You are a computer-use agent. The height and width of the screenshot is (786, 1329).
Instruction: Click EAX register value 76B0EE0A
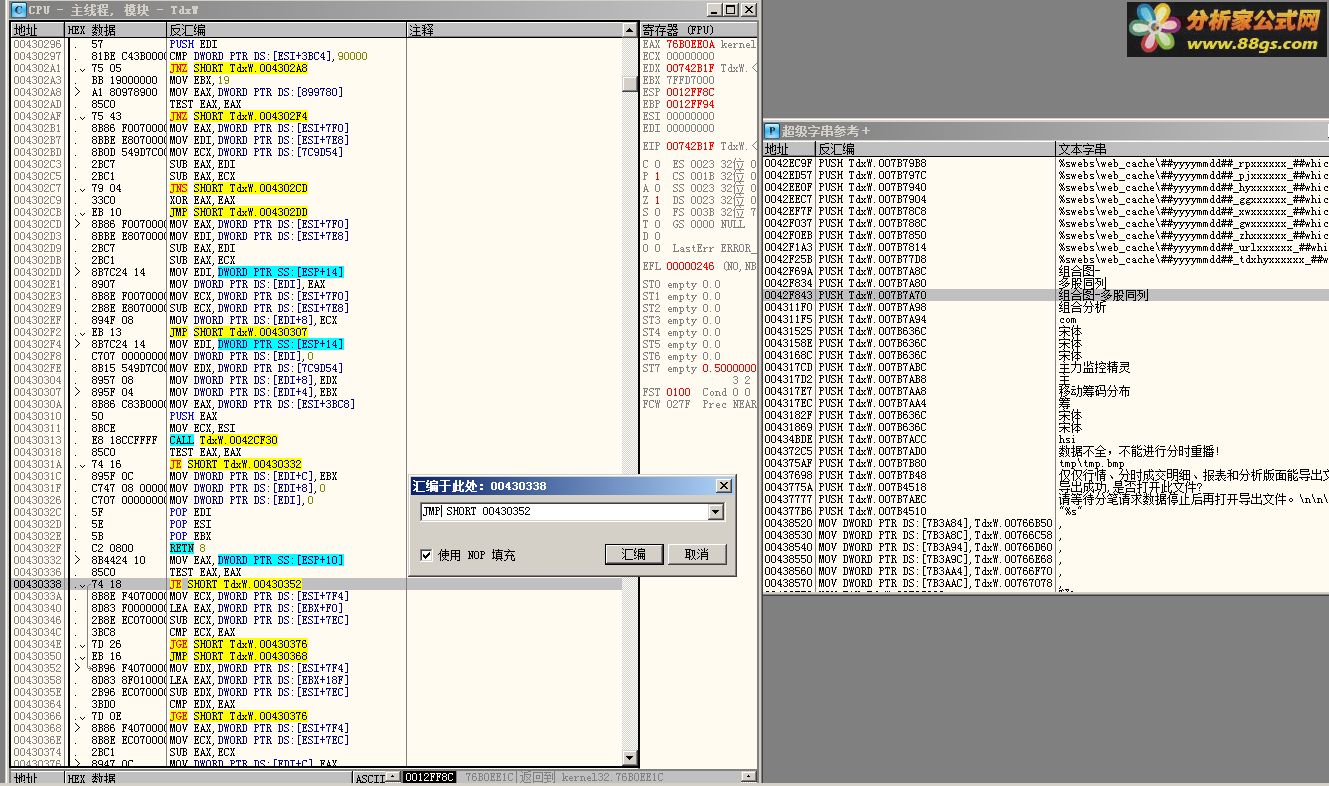coord(689,44)
